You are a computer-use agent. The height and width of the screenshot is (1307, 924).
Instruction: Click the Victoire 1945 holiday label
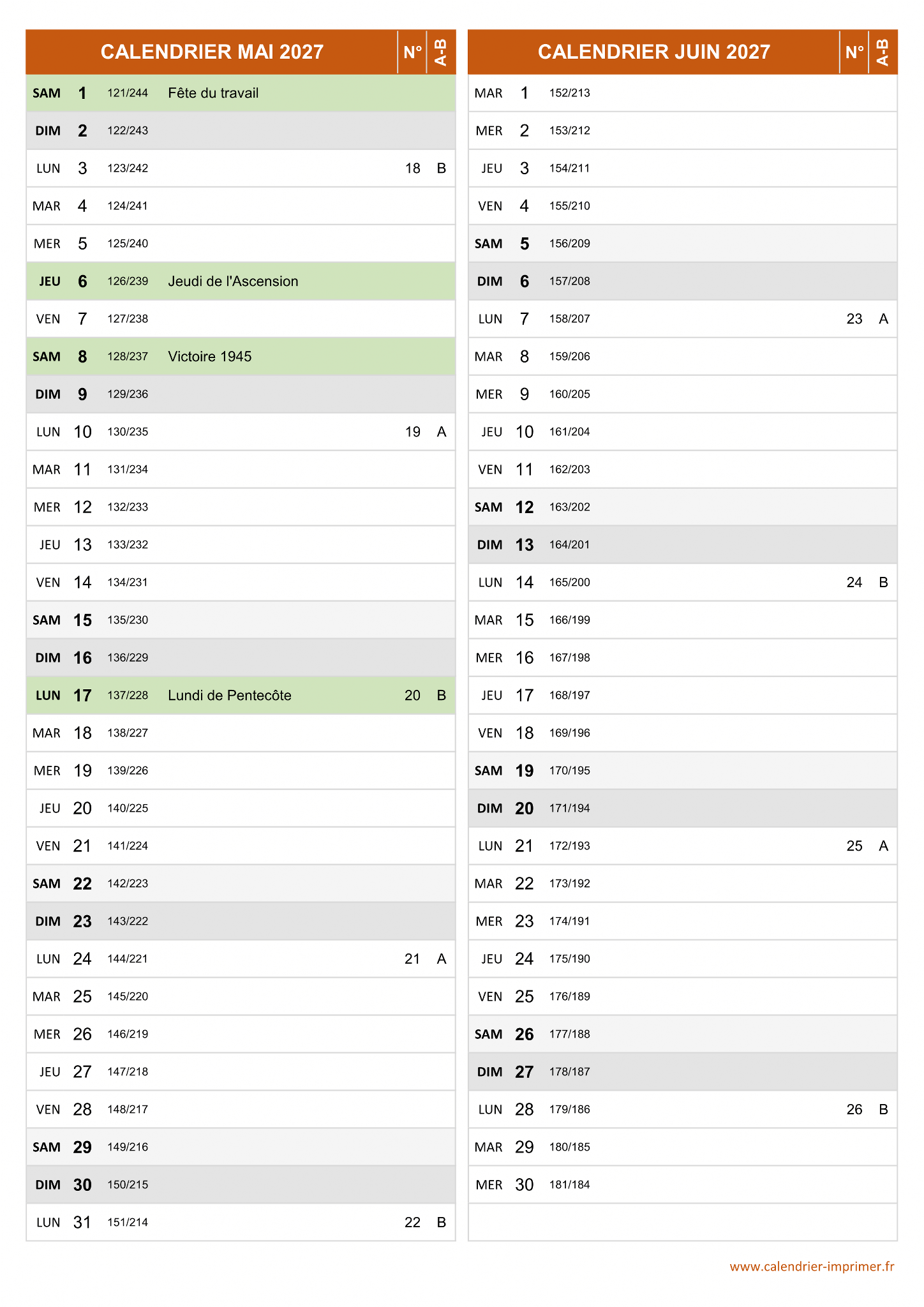(209, 357)
